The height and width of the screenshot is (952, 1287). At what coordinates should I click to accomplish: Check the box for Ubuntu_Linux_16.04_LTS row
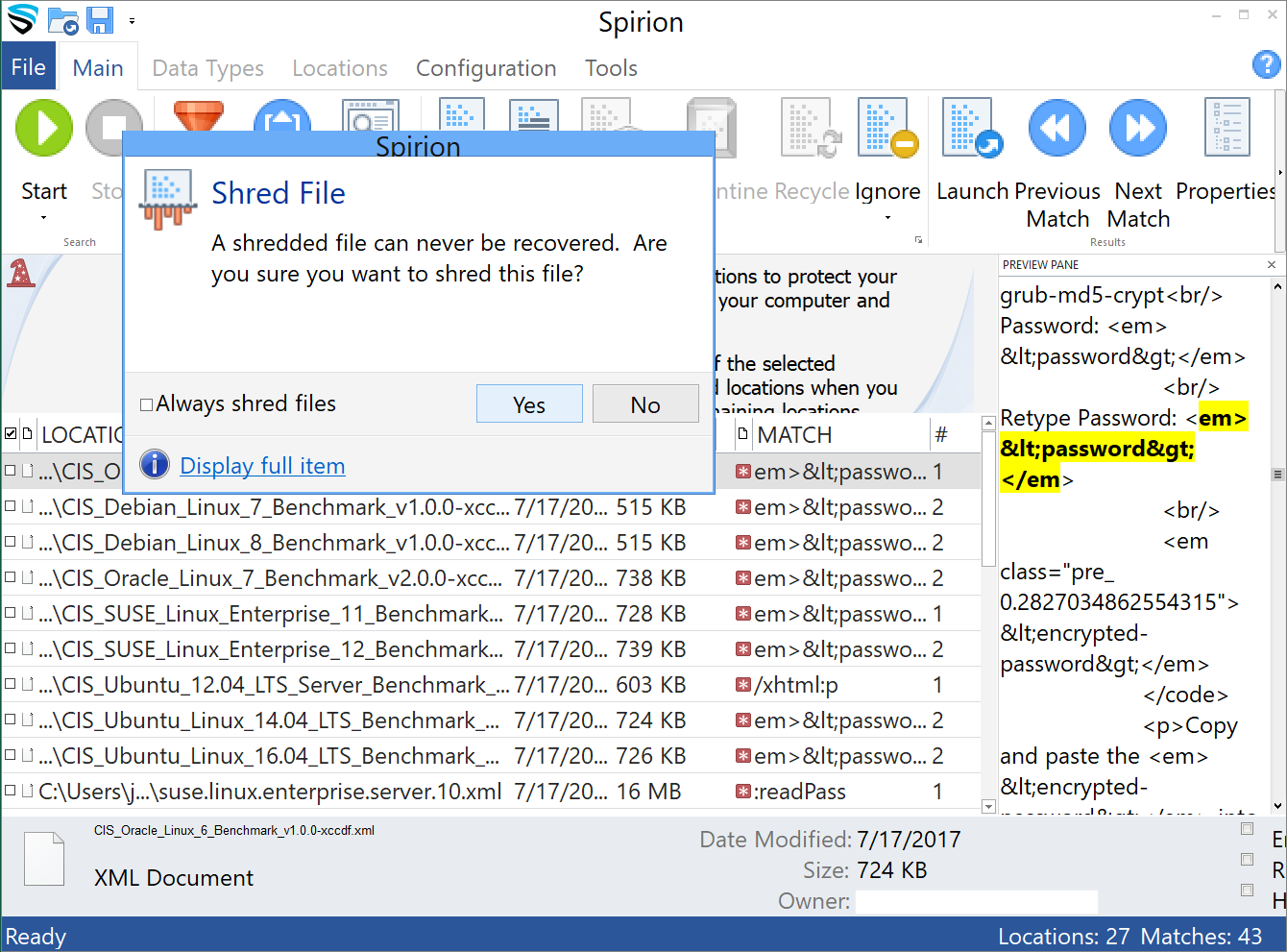click(x=11, y=755)
